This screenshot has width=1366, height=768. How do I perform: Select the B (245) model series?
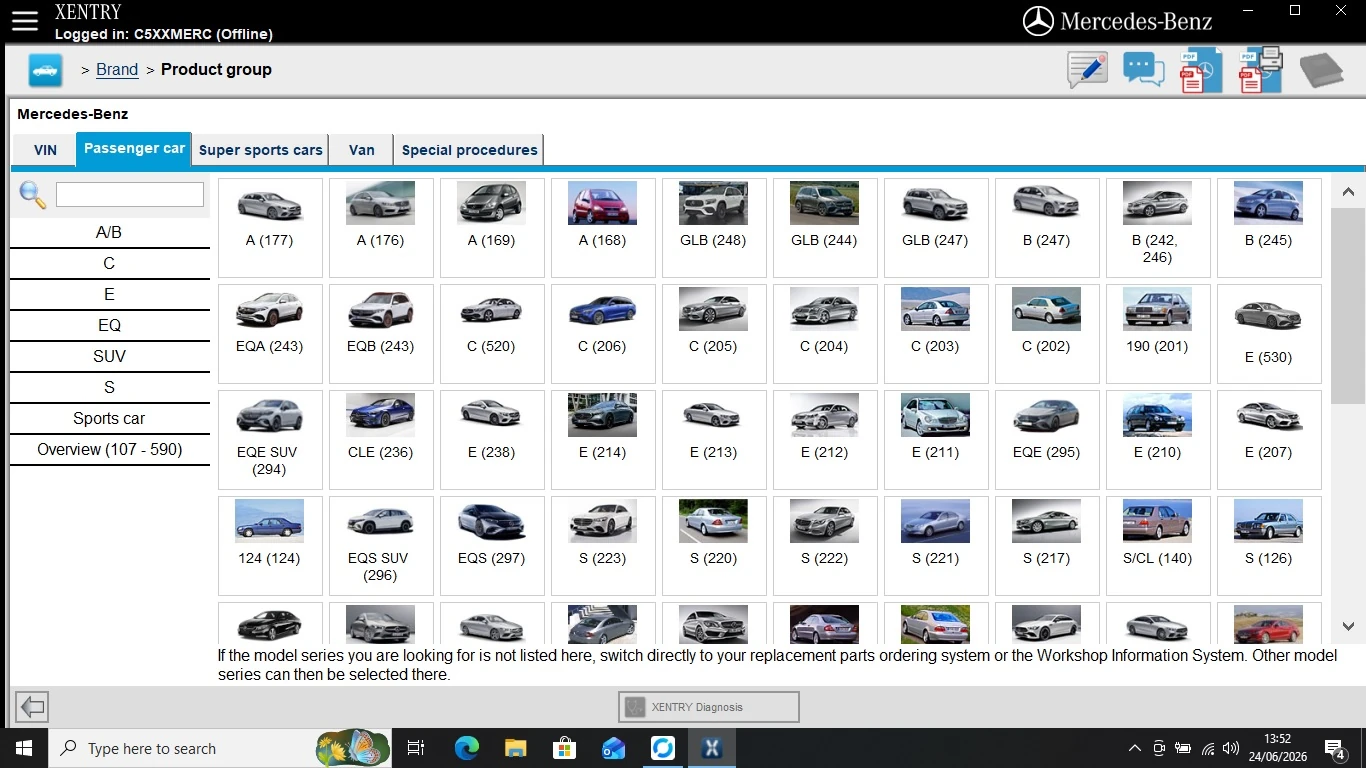coord(1269,228)
